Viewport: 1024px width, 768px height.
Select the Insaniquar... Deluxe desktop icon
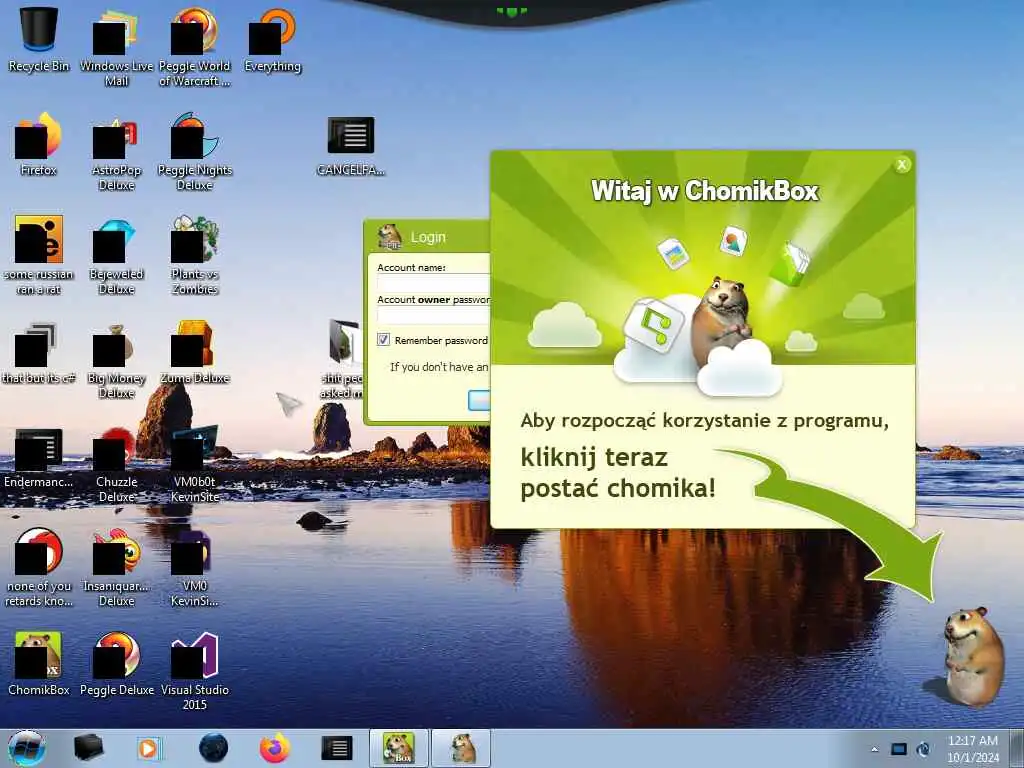pos(116,568)
